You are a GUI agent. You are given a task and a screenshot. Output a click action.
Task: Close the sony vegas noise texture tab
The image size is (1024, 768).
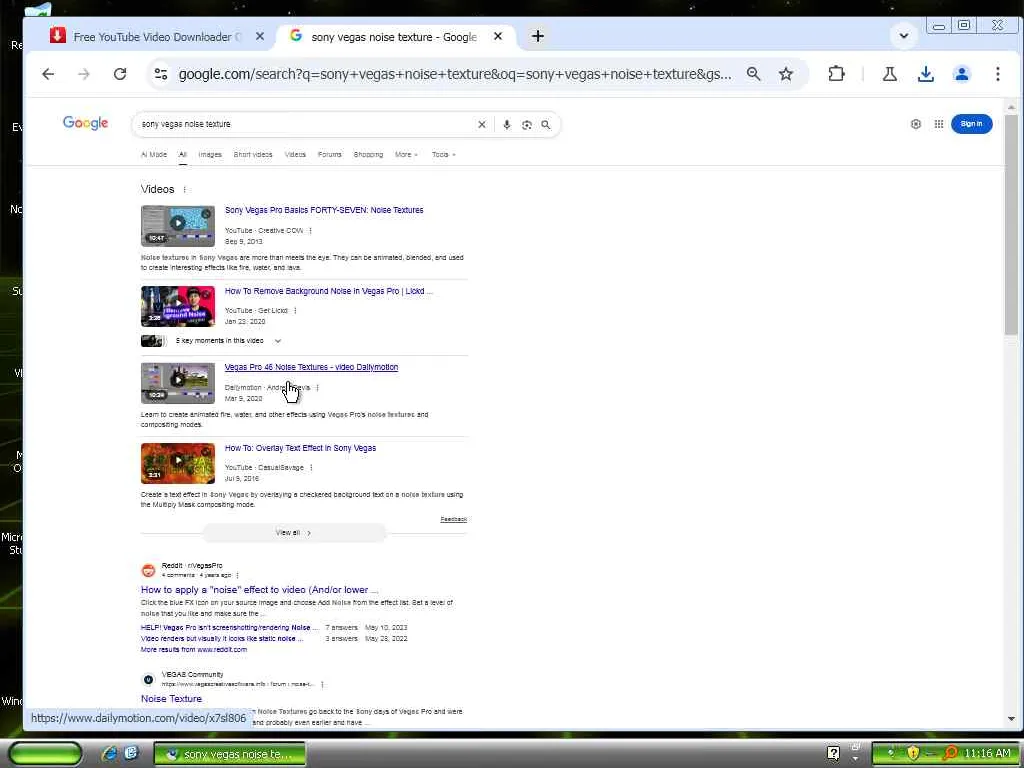tap(498, 37)
